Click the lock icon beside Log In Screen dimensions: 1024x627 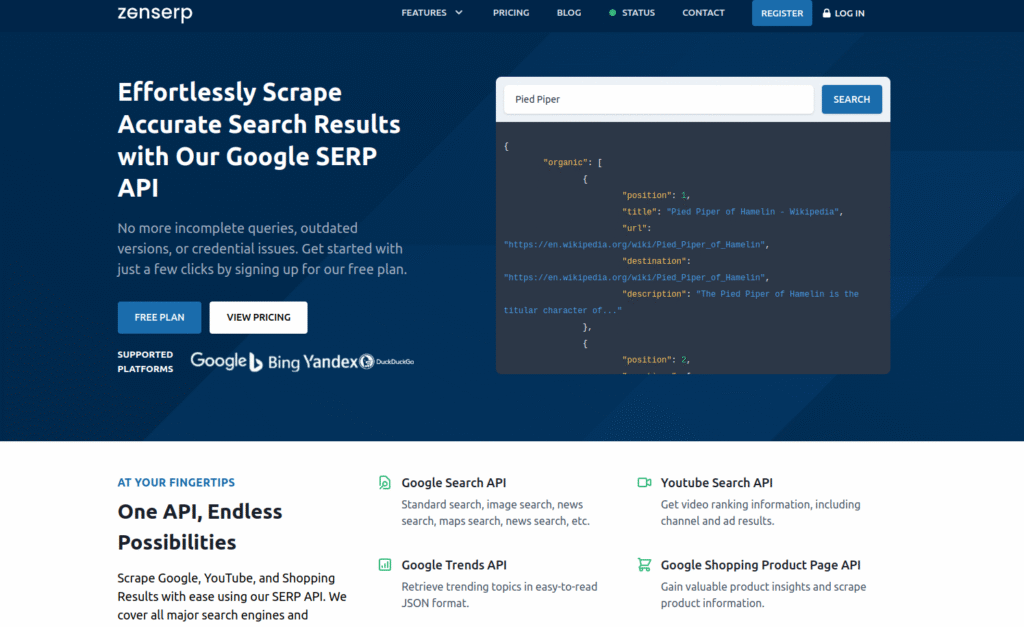826,13
